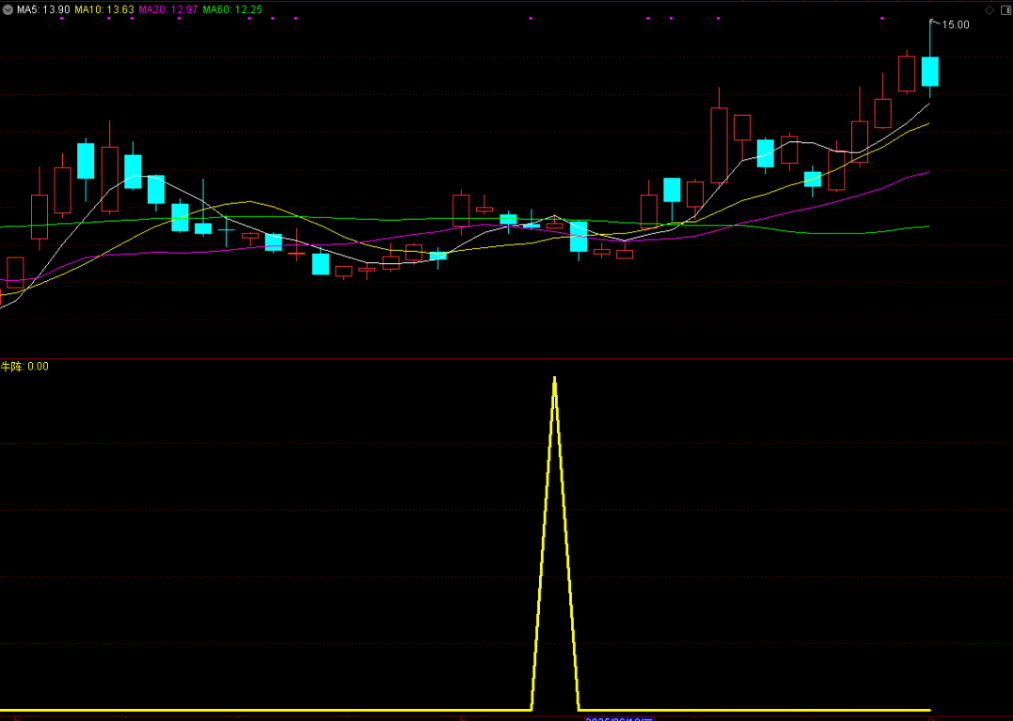Click the right end of magenta MA20 line
Image resolution: width=1013 pixels, height=721 pixels.
point(927,172)
